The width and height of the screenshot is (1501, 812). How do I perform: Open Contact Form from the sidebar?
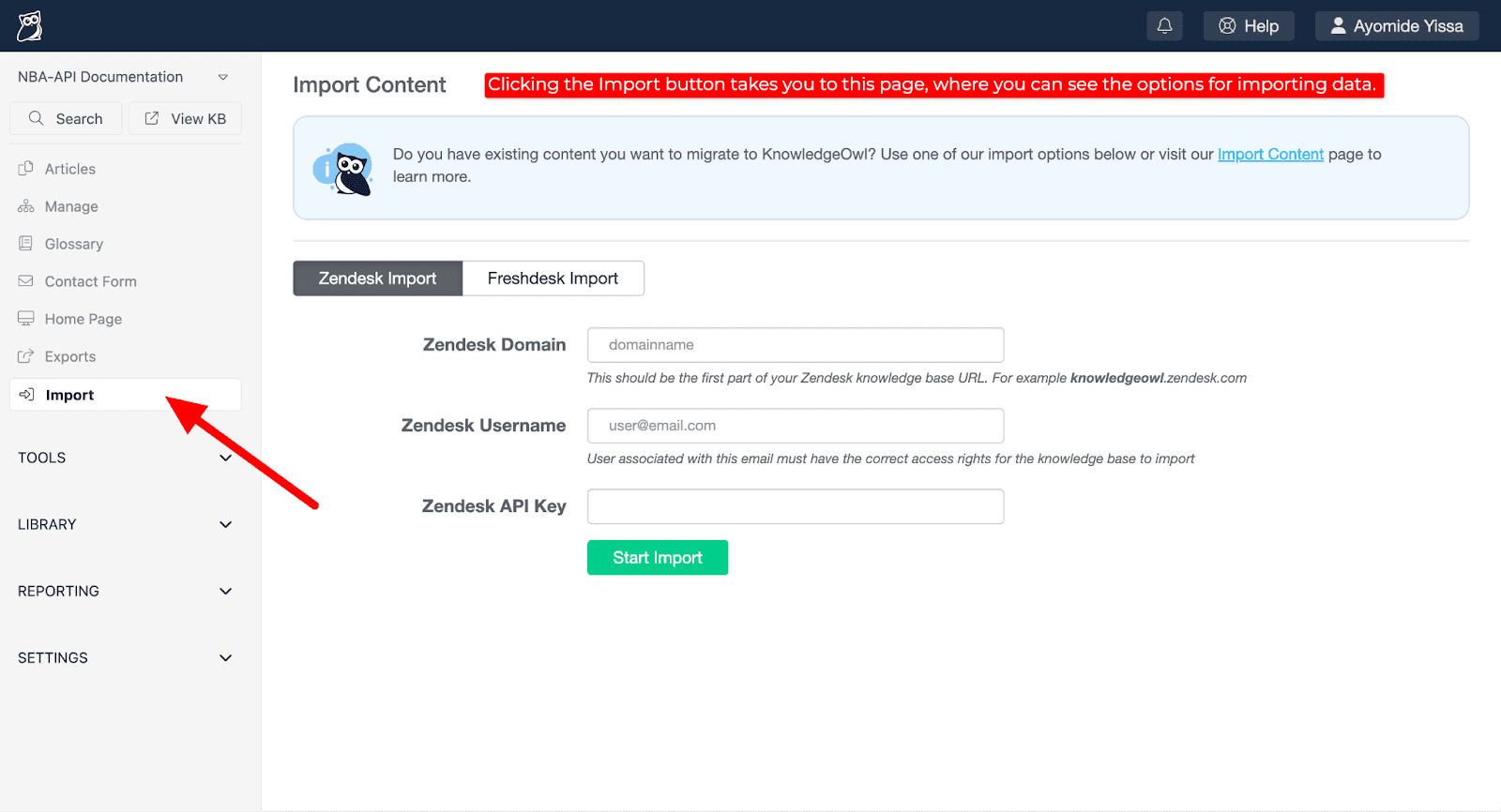pyautogui.click(x=26, y=280)
